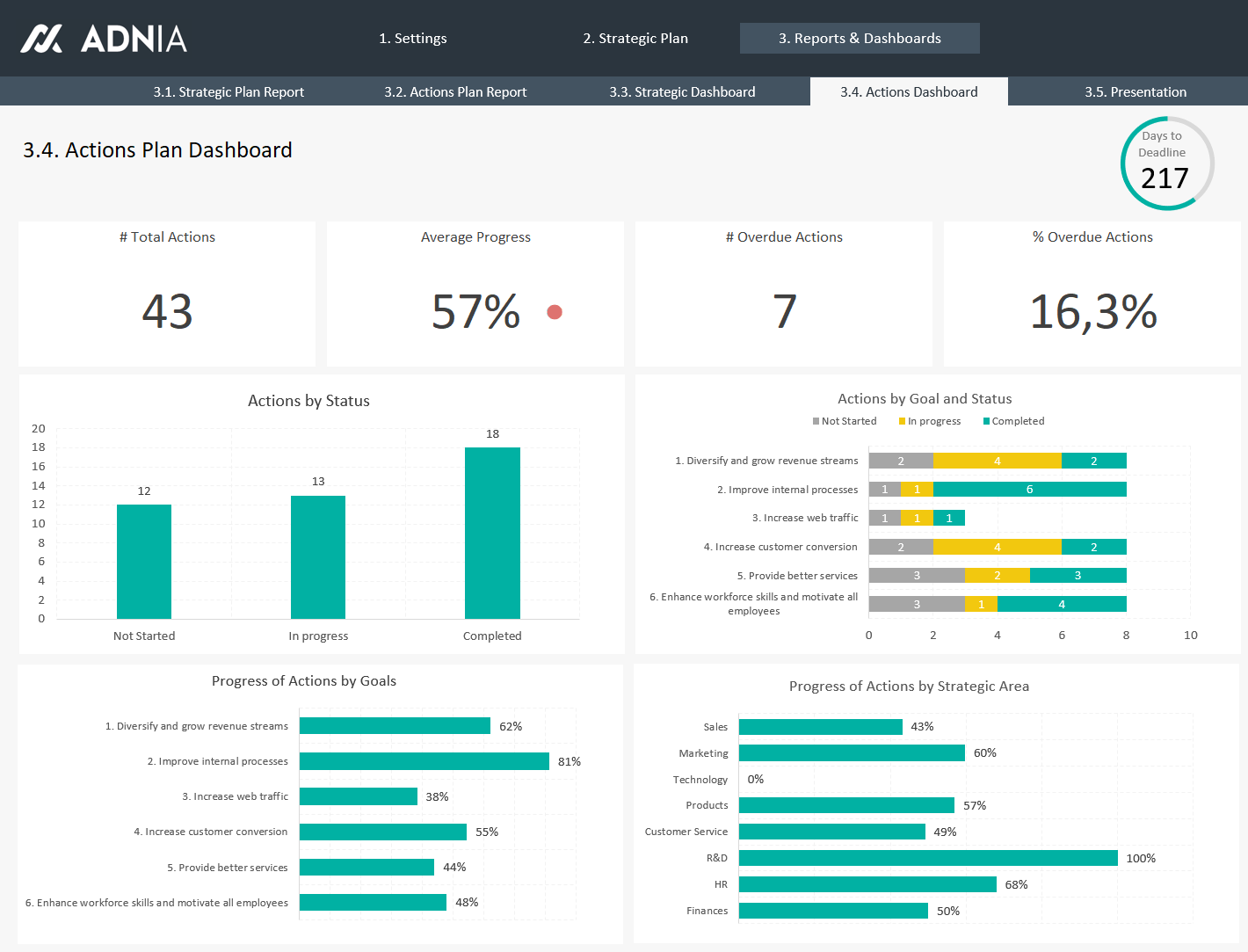Open the 3.5. Presentation sub-tab
1248x952 pixels.
[1136, 92]
